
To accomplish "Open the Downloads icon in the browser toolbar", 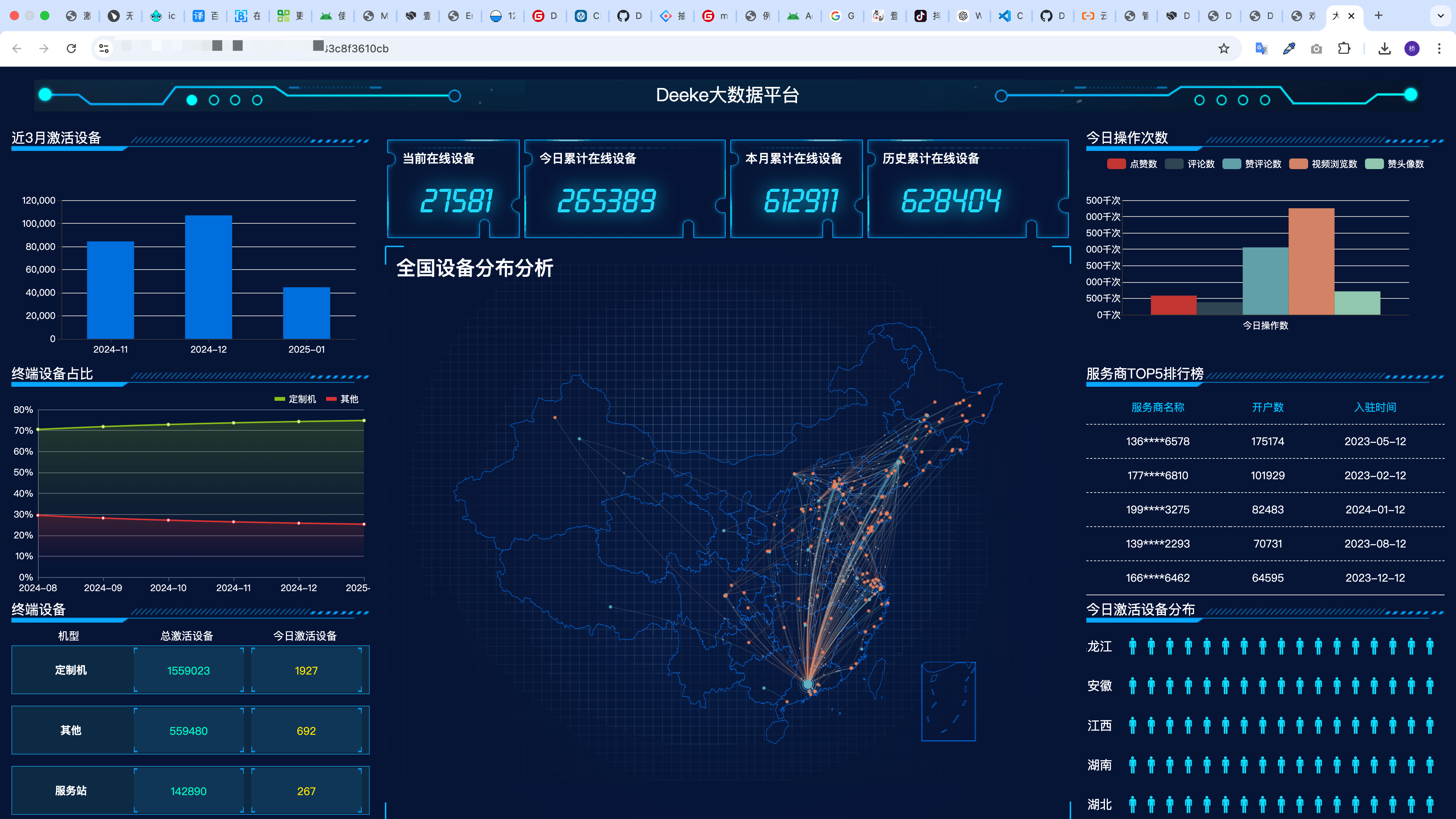I will (1385, 49).
